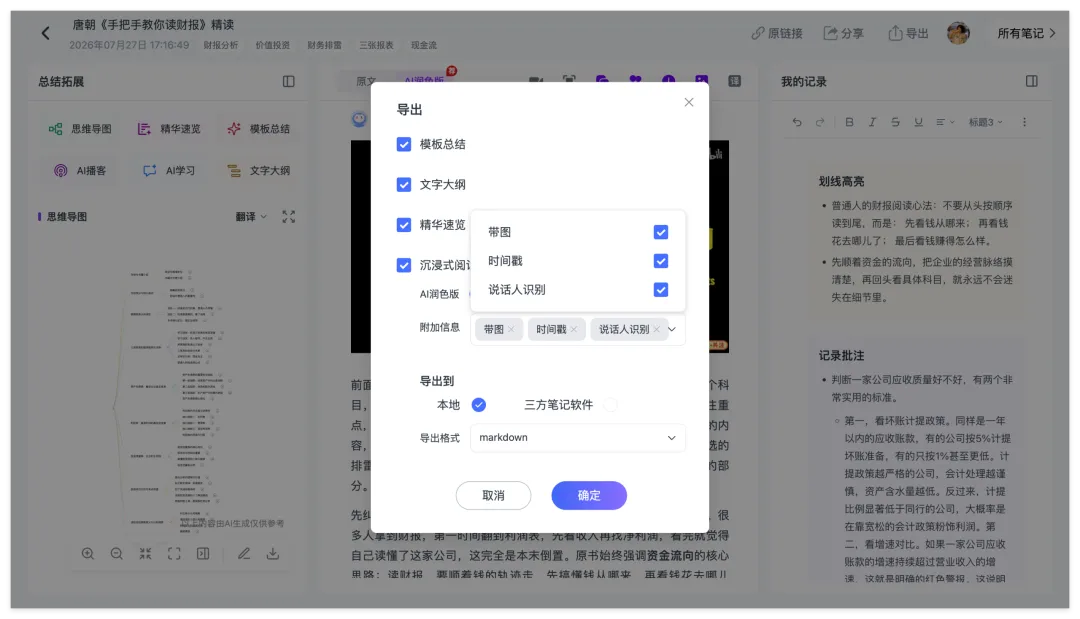Image resolution: width=1080 pixels, height=619 pixels.
Task: Toggle mind map fullscreen frame icon
Action: (x=174, y=554)
